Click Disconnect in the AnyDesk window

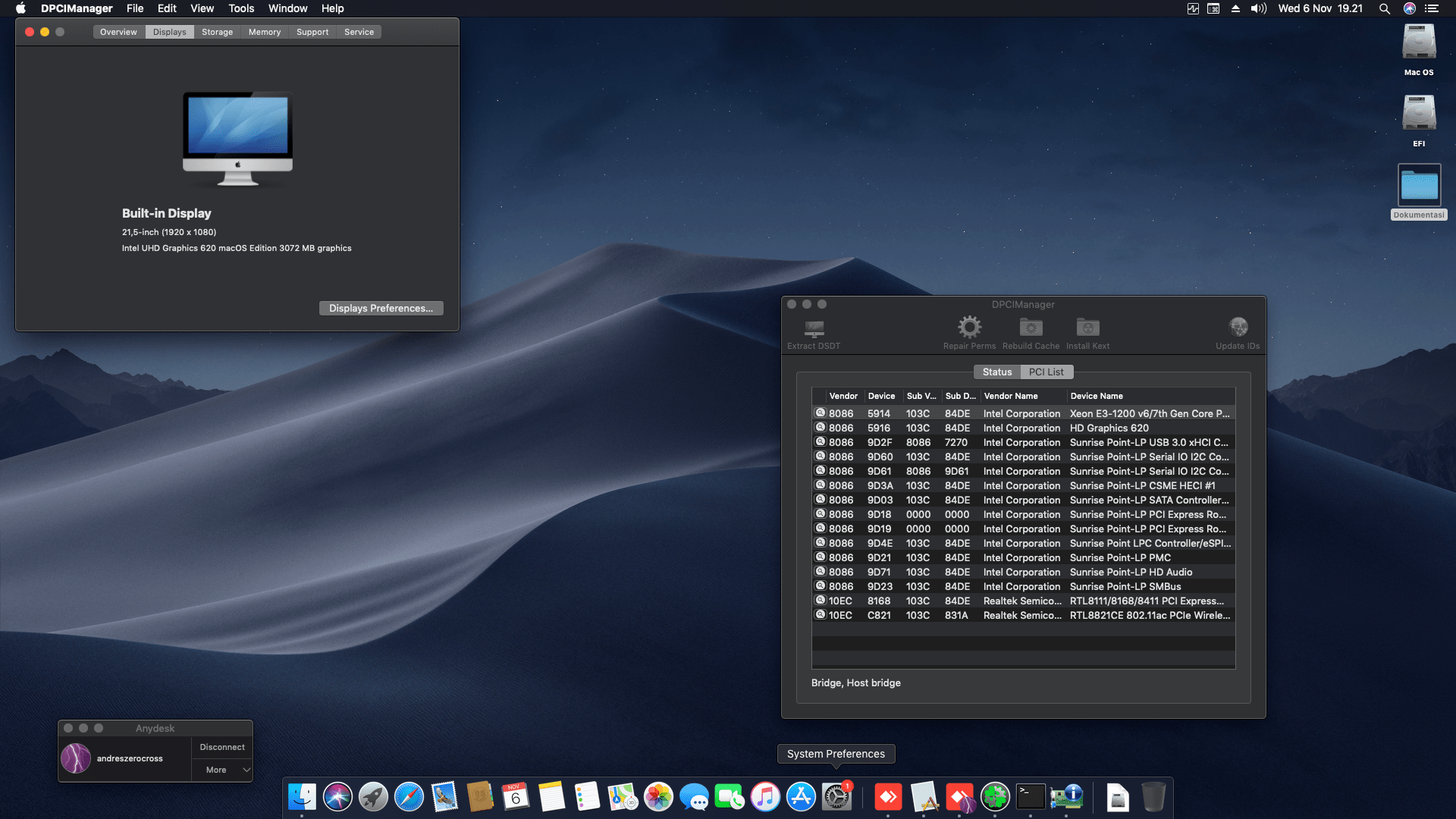pyautogui.click(x=221, y=747)
